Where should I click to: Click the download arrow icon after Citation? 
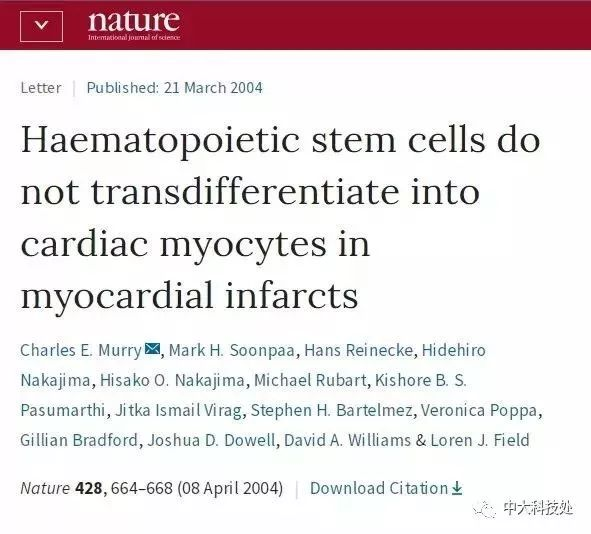(x=457, y=488)
